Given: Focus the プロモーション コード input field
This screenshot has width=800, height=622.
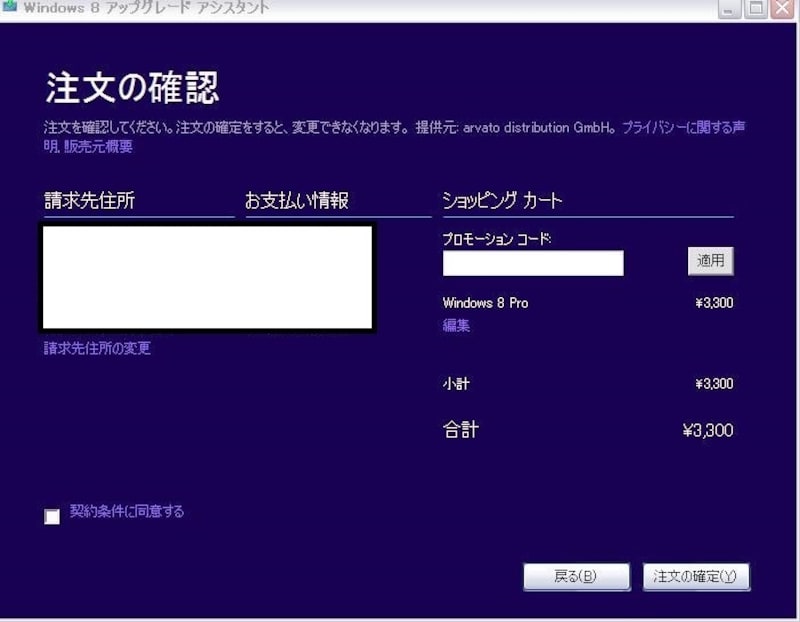Looking at the screenshot, I should pos(533,263).
